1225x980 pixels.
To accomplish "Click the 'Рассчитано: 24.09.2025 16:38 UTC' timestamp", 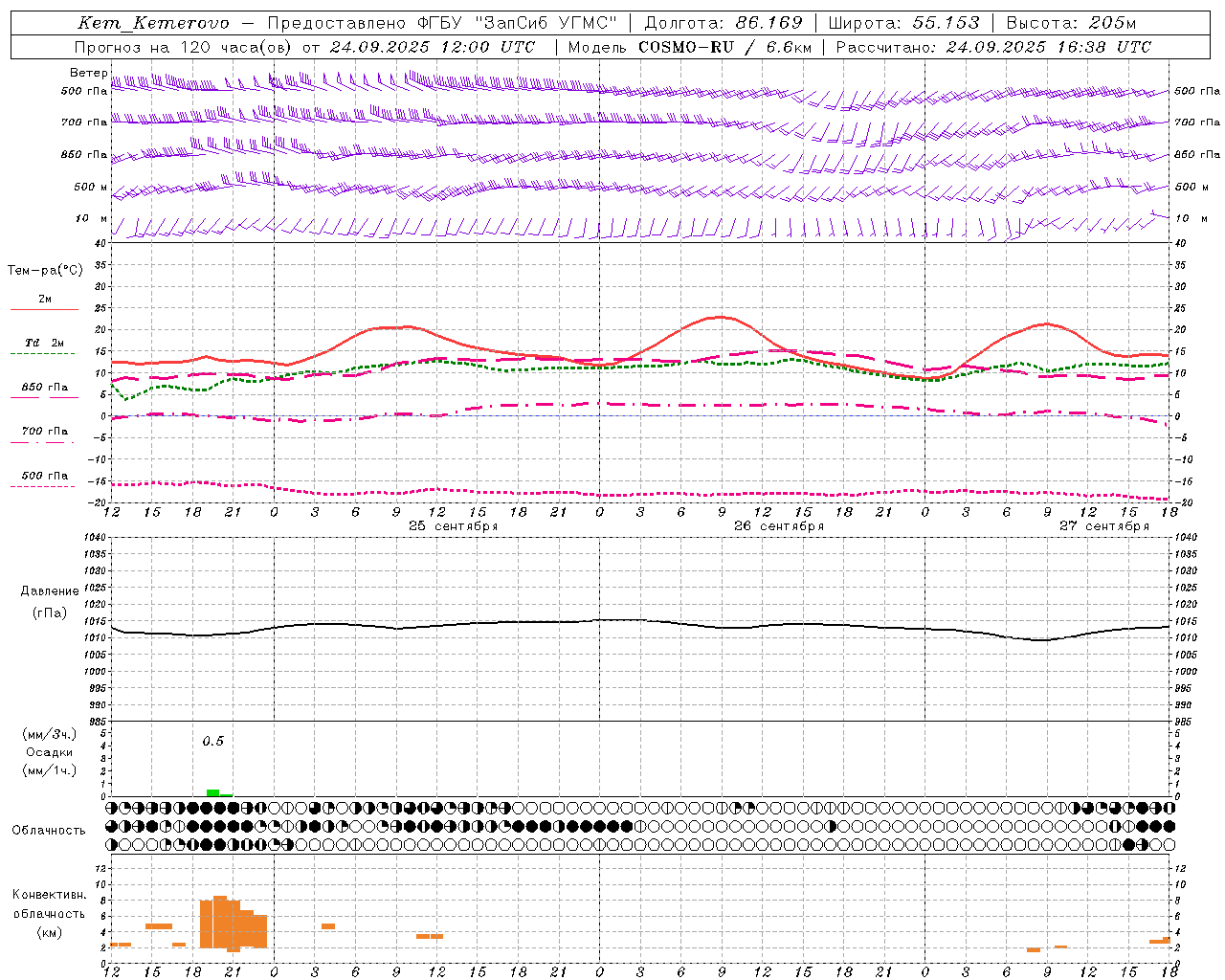I will click(993, 47).
